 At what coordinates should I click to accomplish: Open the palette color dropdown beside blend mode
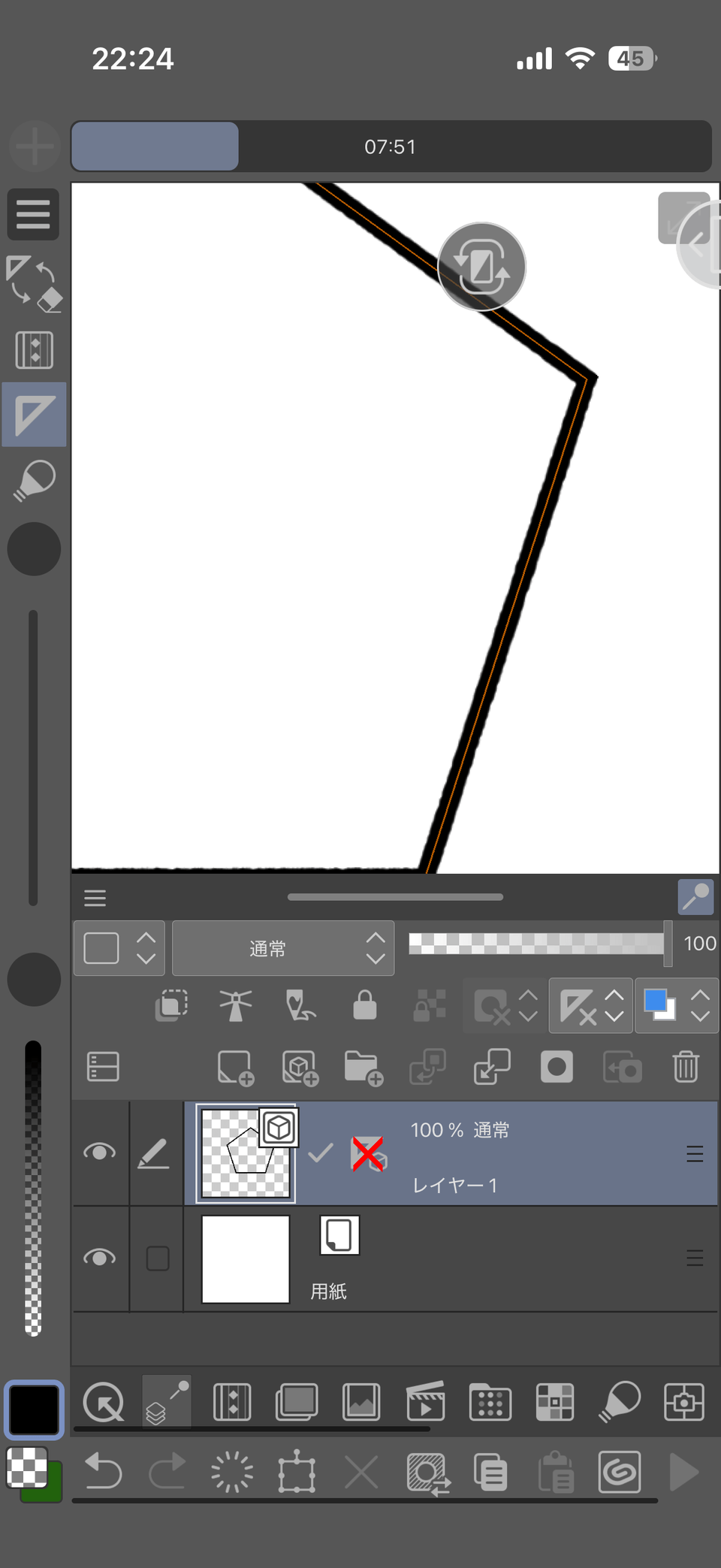[119, 948]
